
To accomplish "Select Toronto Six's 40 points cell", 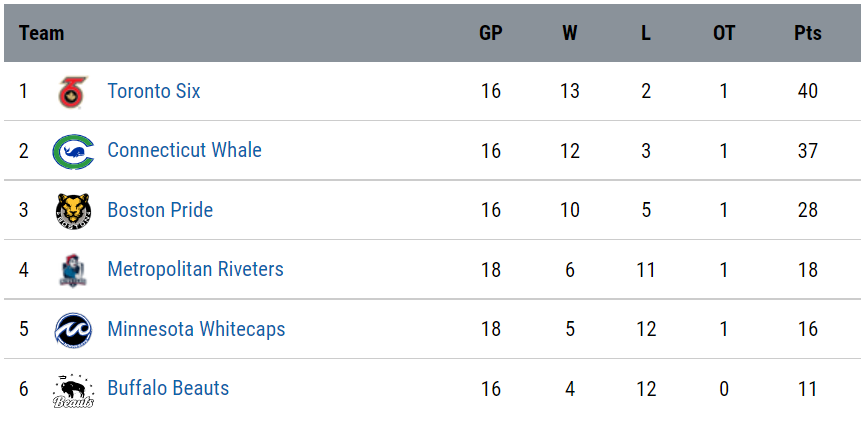I will point(808,91).
